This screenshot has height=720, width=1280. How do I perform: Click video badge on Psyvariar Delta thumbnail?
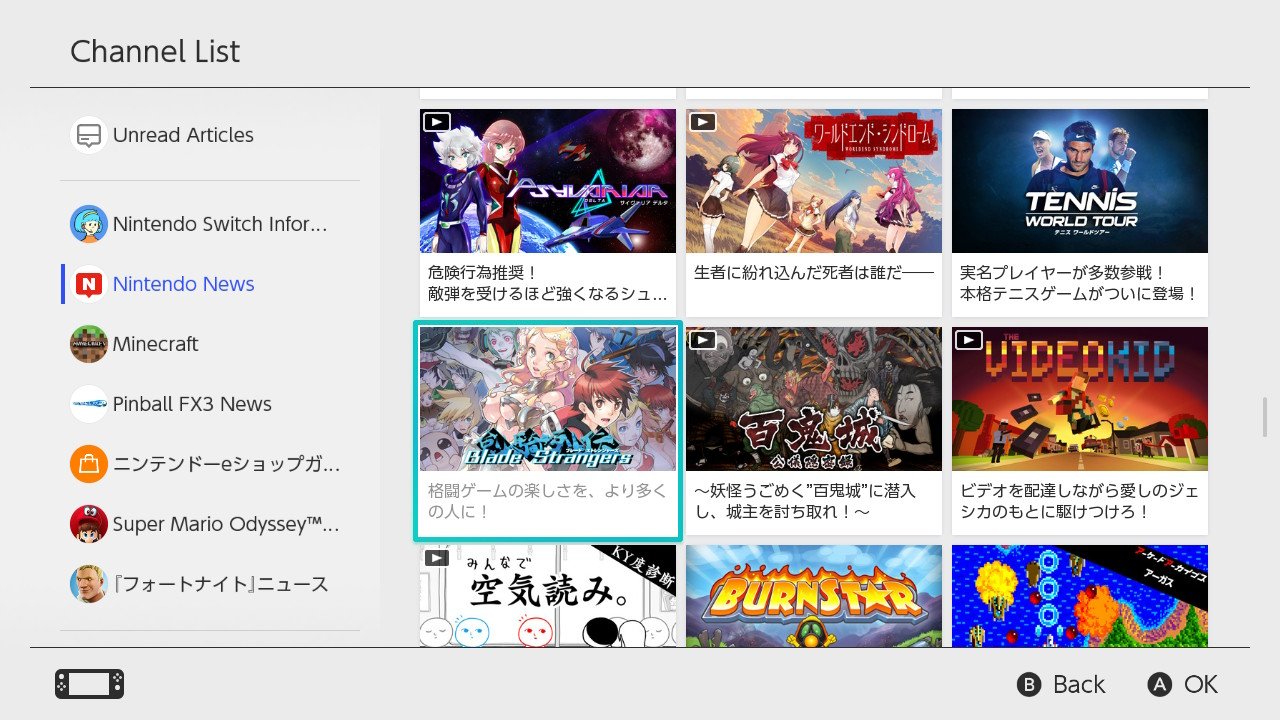click(437, 121)
